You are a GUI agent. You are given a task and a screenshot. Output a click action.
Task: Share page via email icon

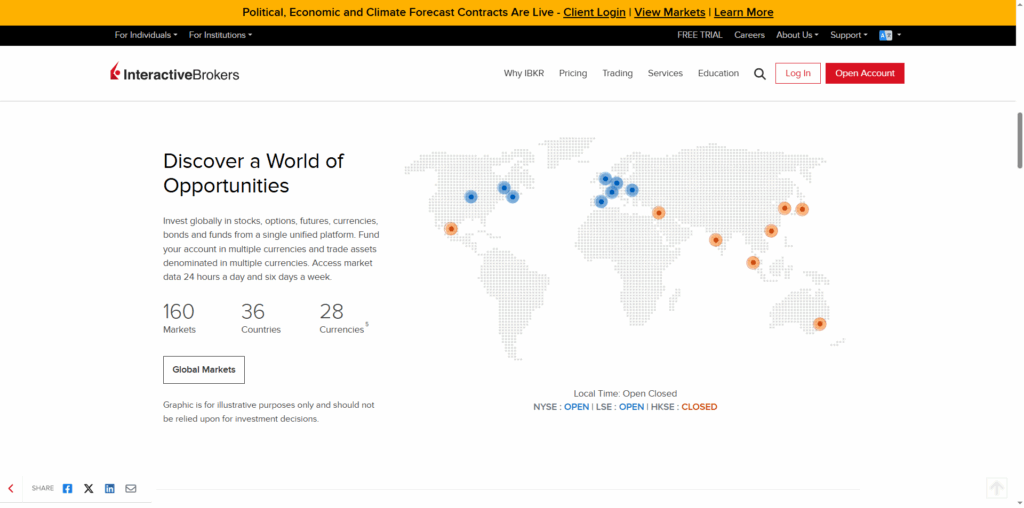[x=131, y=488]
